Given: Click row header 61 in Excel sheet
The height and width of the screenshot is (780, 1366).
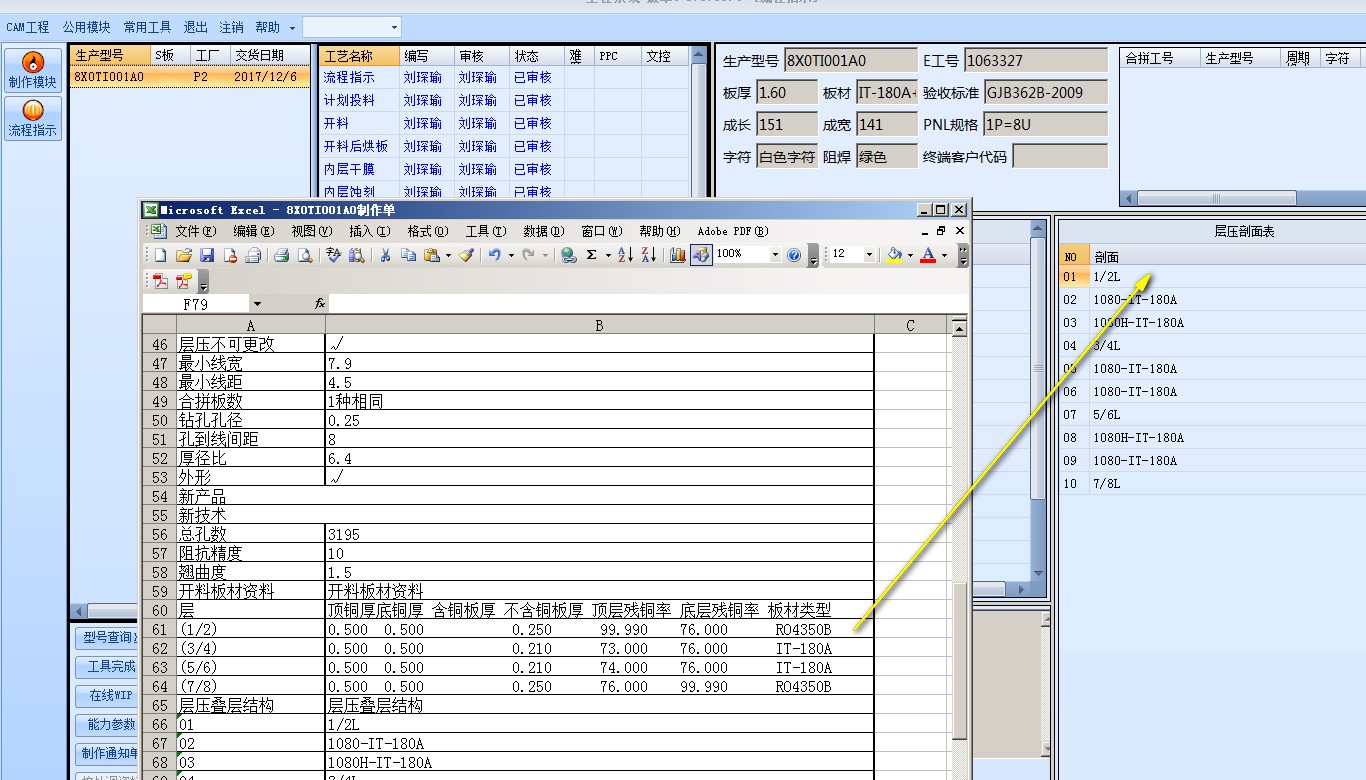Looking at the screenshot, I should click(x=159, y=629).
